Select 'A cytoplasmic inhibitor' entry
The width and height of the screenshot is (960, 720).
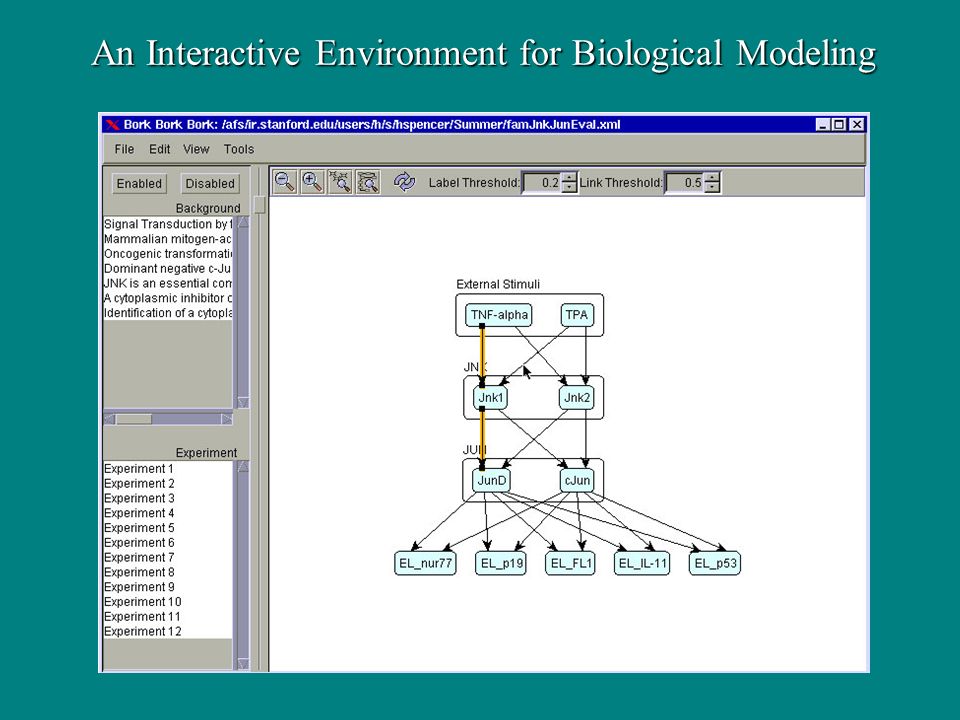[x=168, y=298]
